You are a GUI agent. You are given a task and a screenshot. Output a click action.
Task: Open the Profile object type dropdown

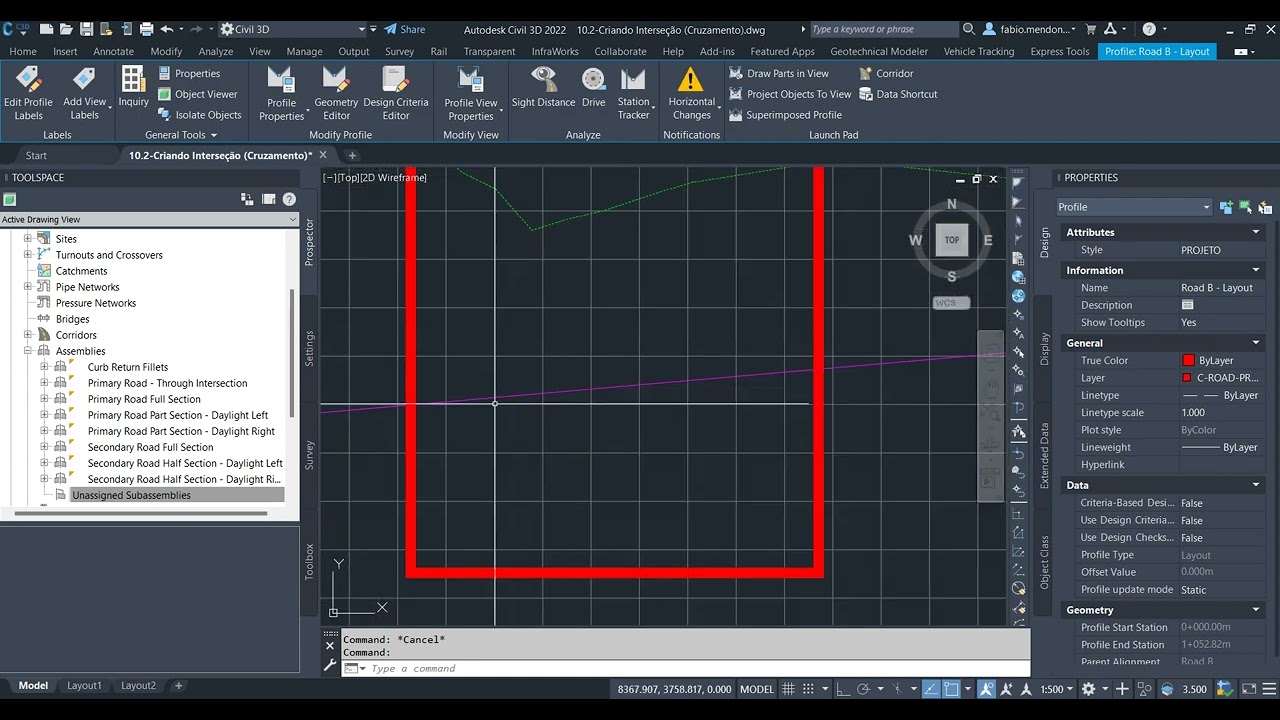click(1134, 207)
